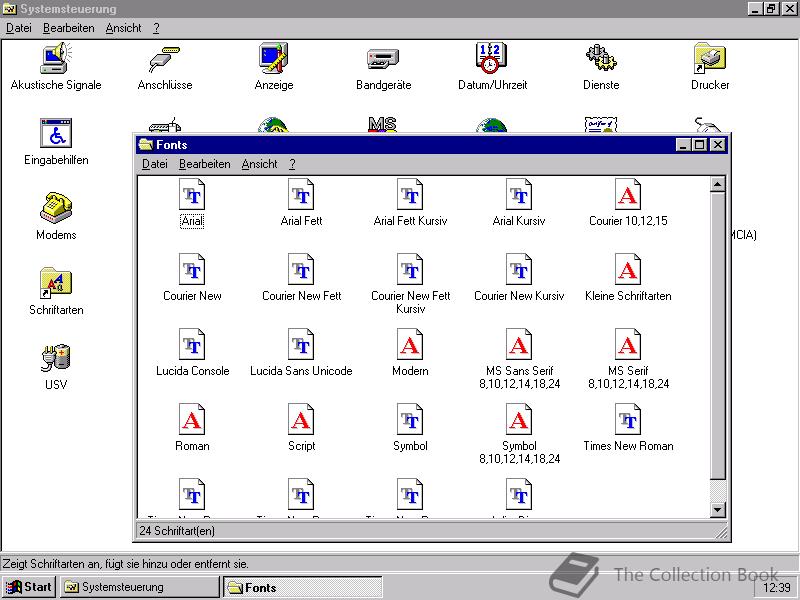The image size is (800, 600).
Task: Click the Fonts window scroll down arrow
Action: click(717, 509)
